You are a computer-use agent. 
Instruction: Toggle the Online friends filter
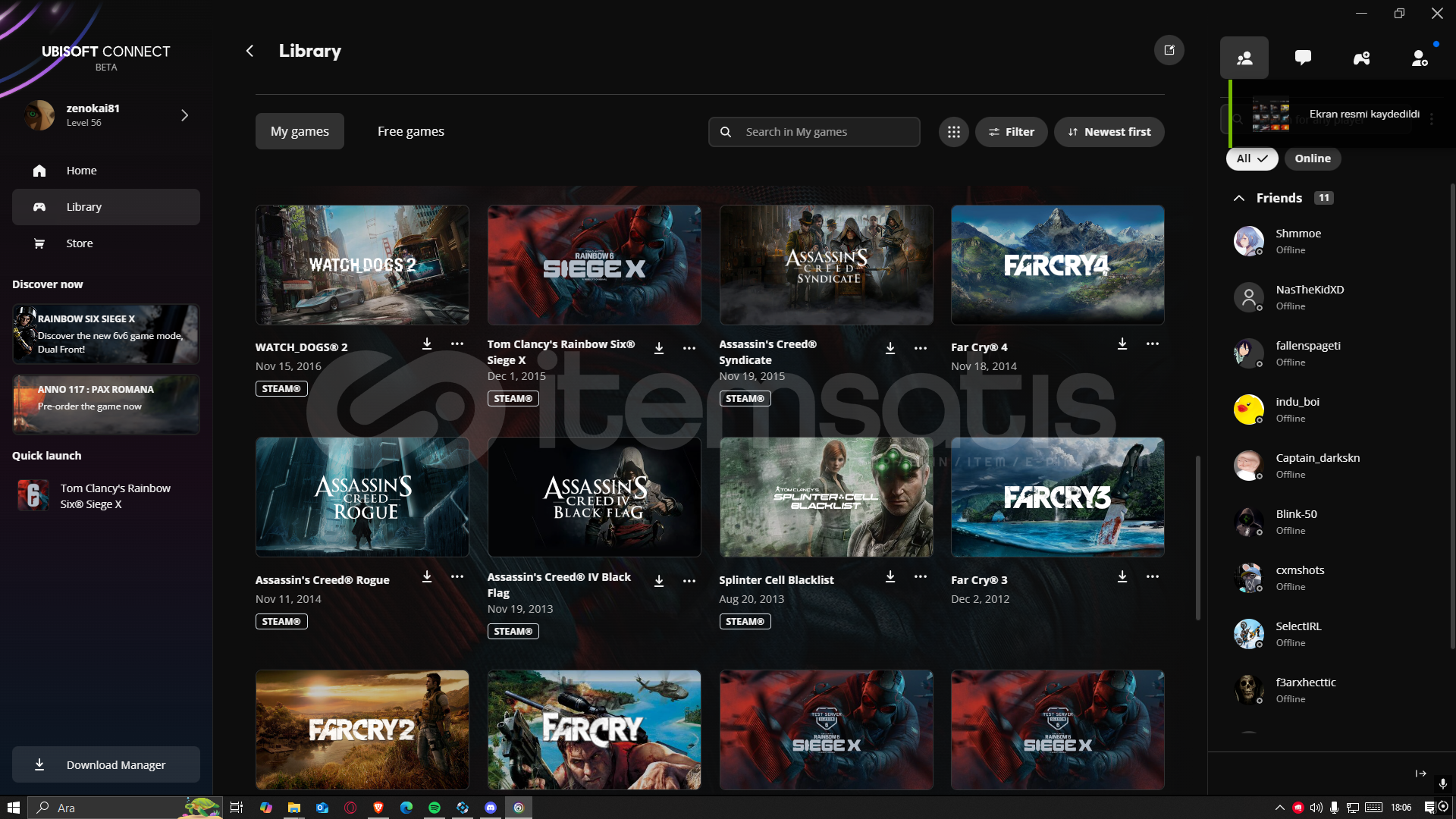(x=1313, y=158)
